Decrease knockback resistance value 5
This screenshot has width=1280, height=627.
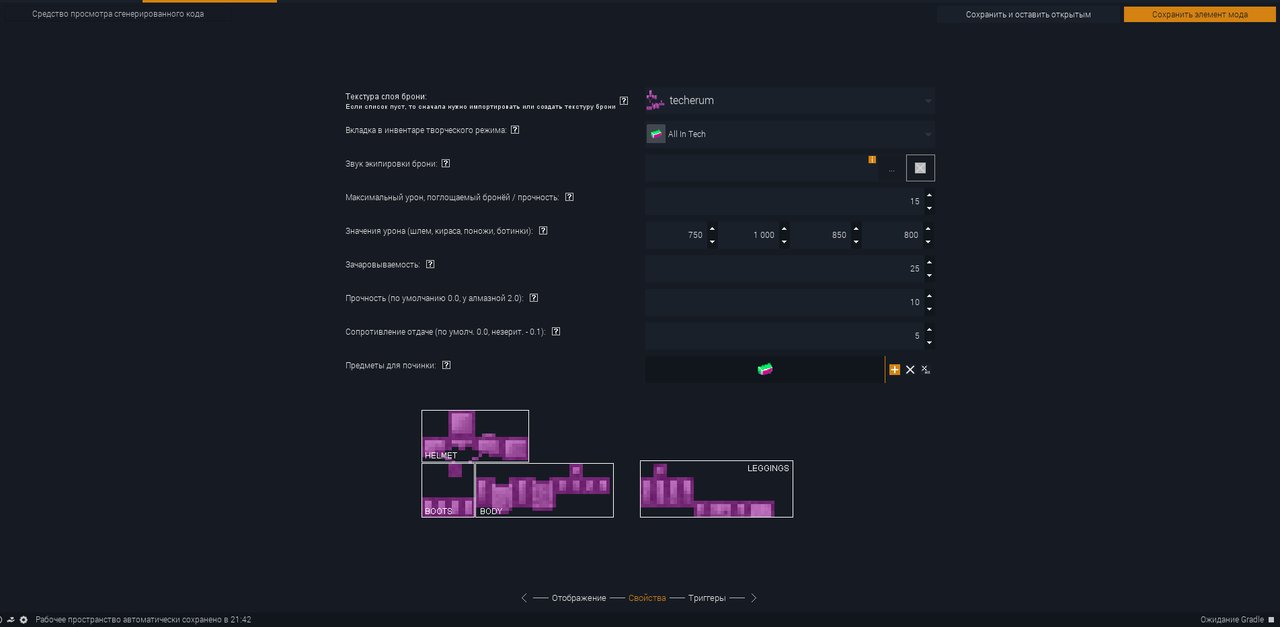(x=929, y=342)
